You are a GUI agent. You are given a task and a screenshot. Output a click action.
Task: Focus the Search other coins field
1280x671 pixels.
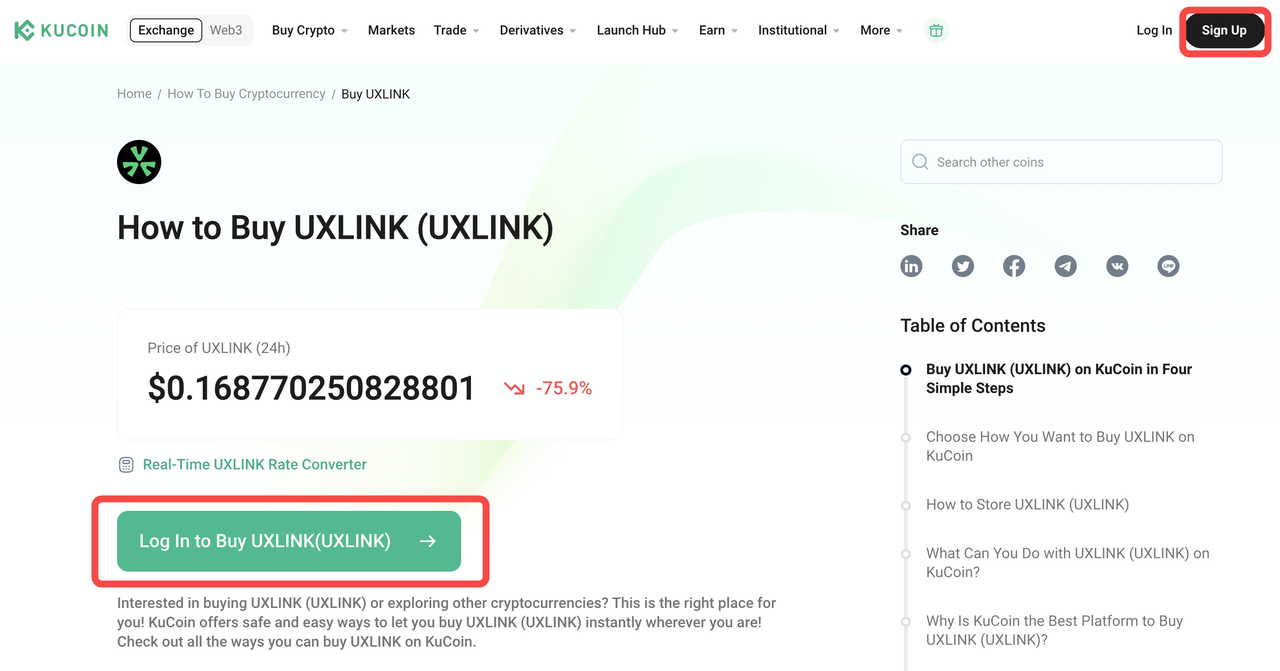point(1061,162)
